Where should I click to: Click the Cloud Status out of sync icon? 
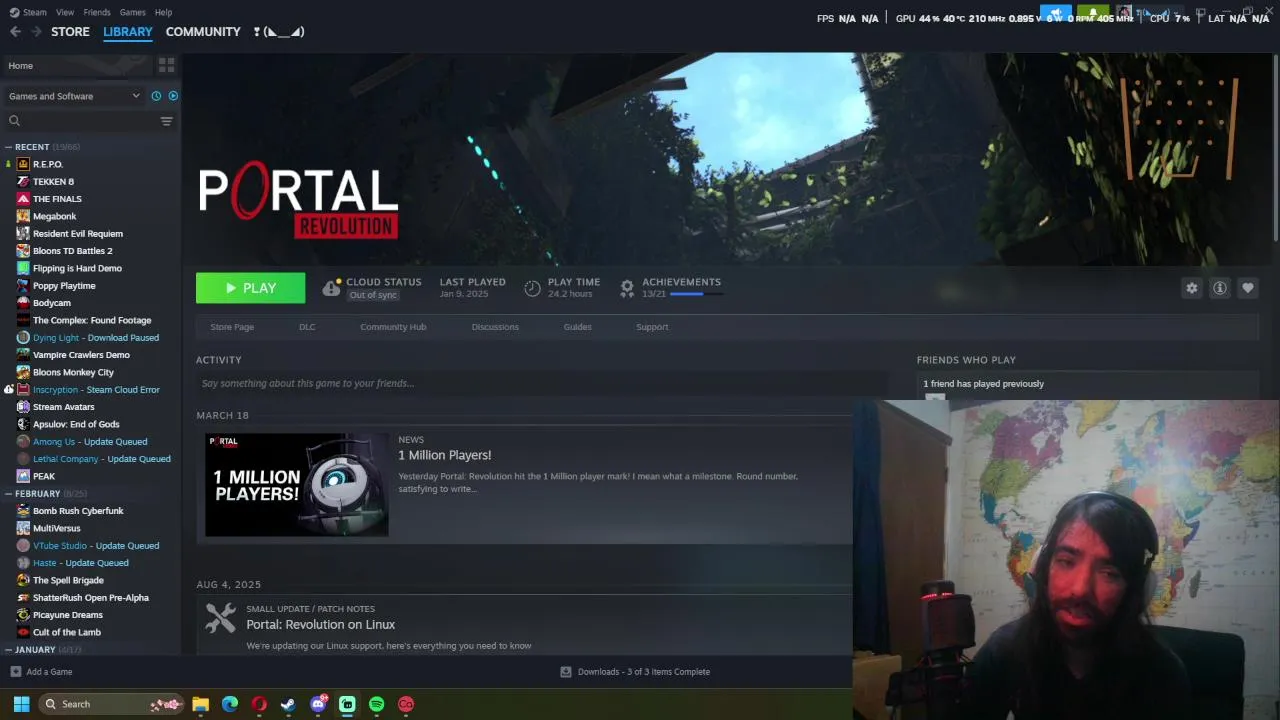[331, 288]
